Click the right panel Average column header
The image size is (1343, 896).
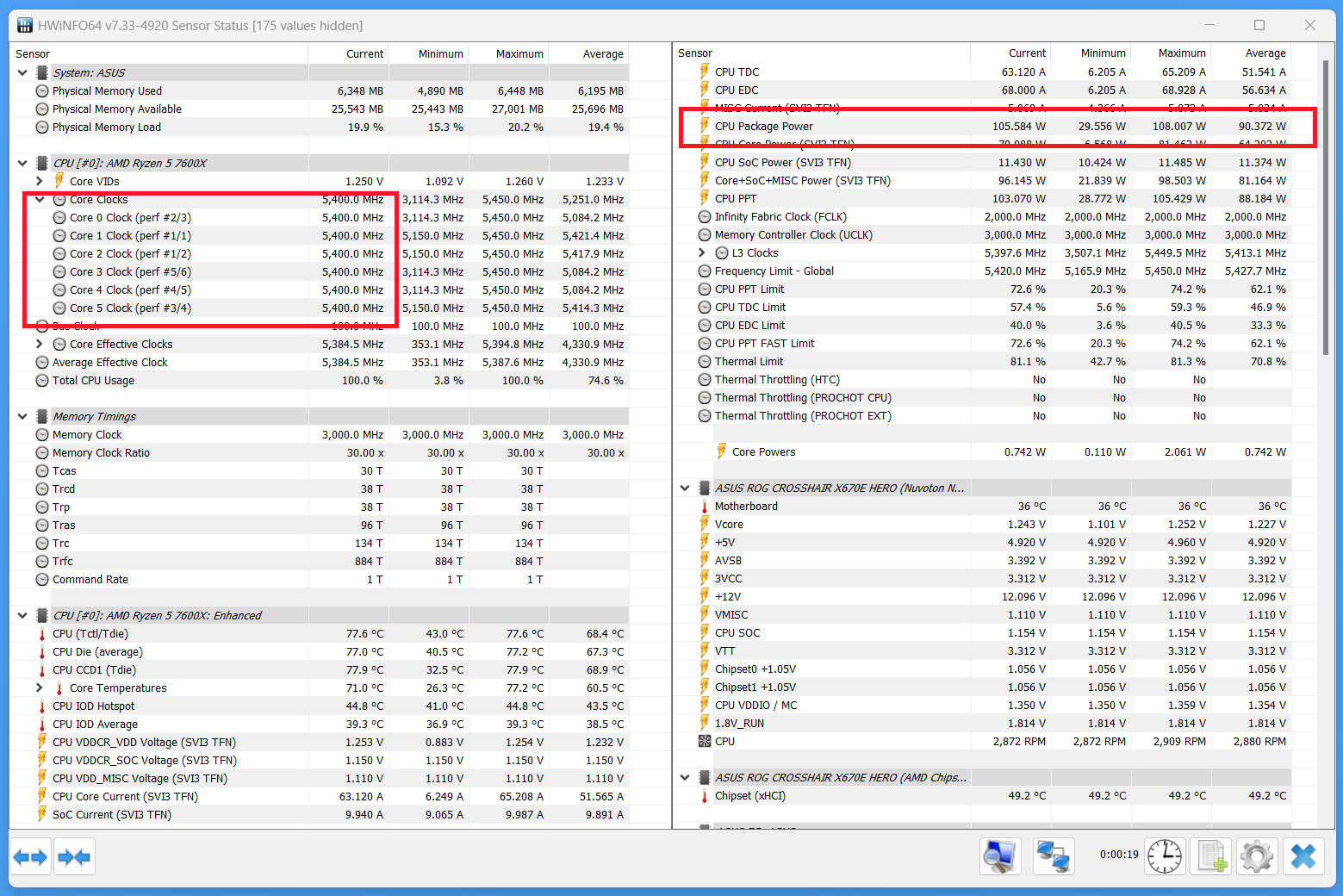(1252, 53)
